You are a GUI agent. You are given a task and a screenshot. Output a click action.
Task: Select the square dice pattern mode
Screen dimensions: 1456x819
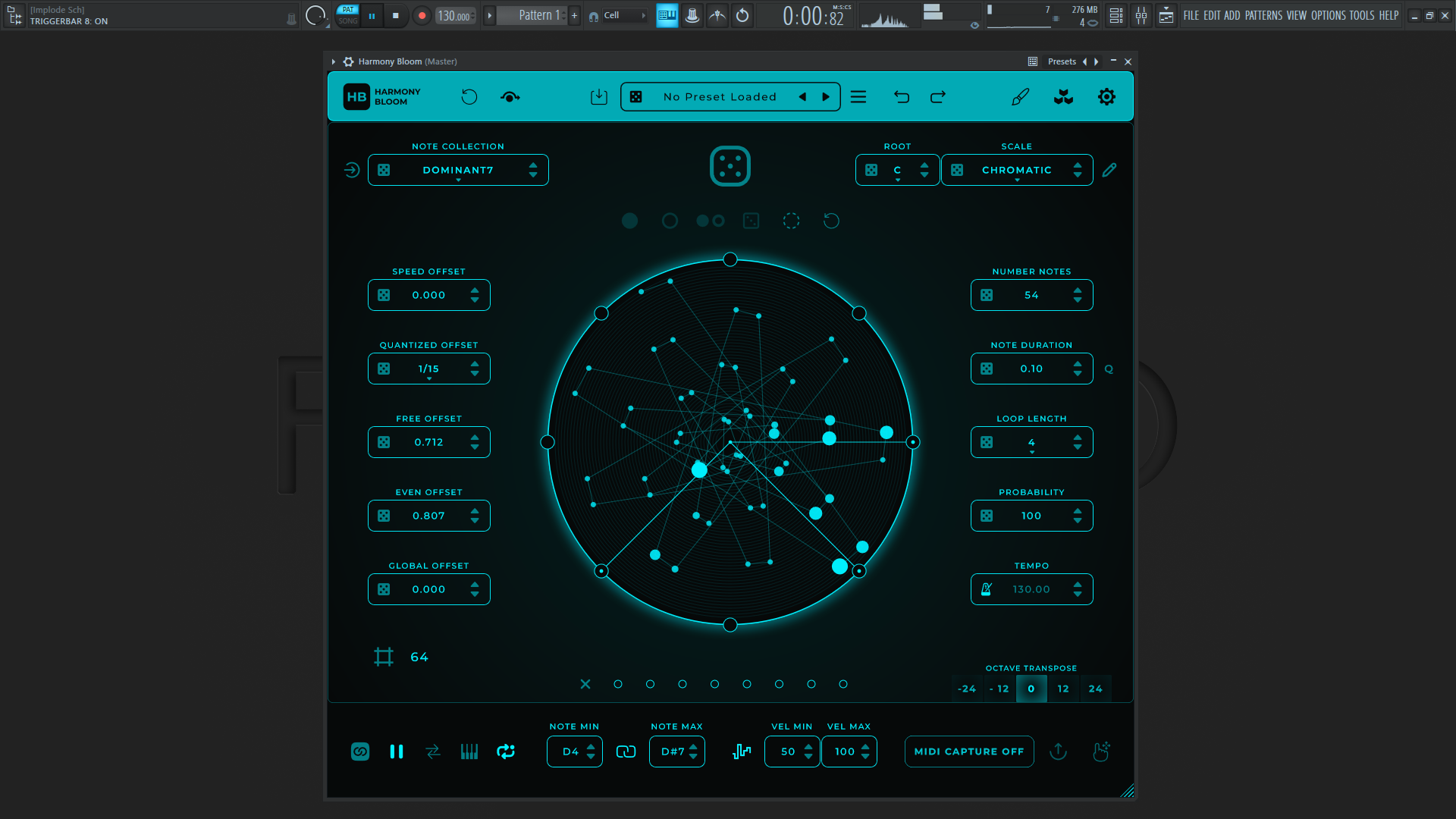coord(751,221)
